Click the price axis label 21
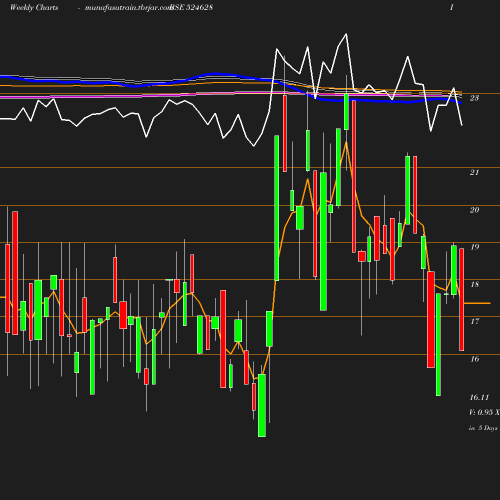This screenshot has width=500, height=500. point(474,172)
